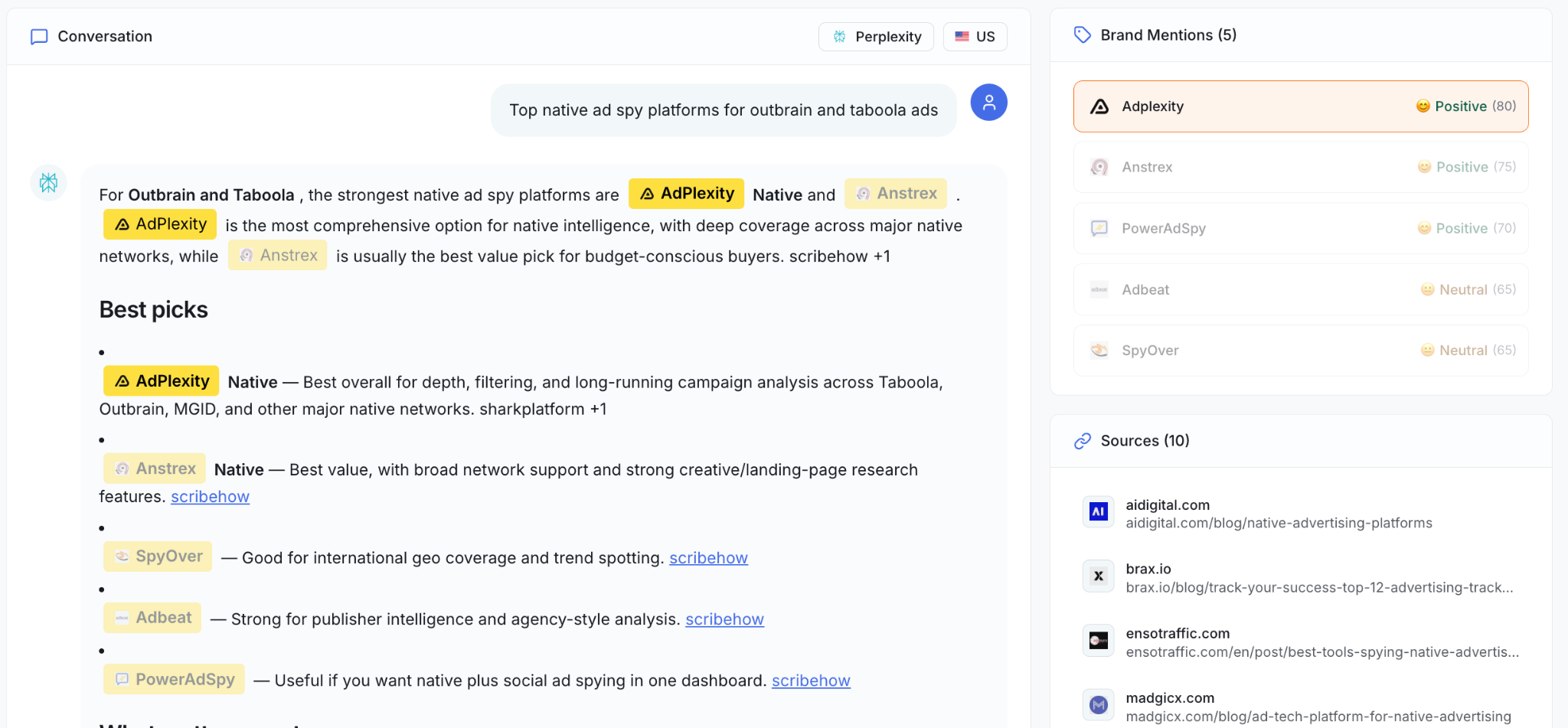Screen dimensions: 1568x728
Task: Open the ensotraffic.com source entry
Action: point(1301,642)
